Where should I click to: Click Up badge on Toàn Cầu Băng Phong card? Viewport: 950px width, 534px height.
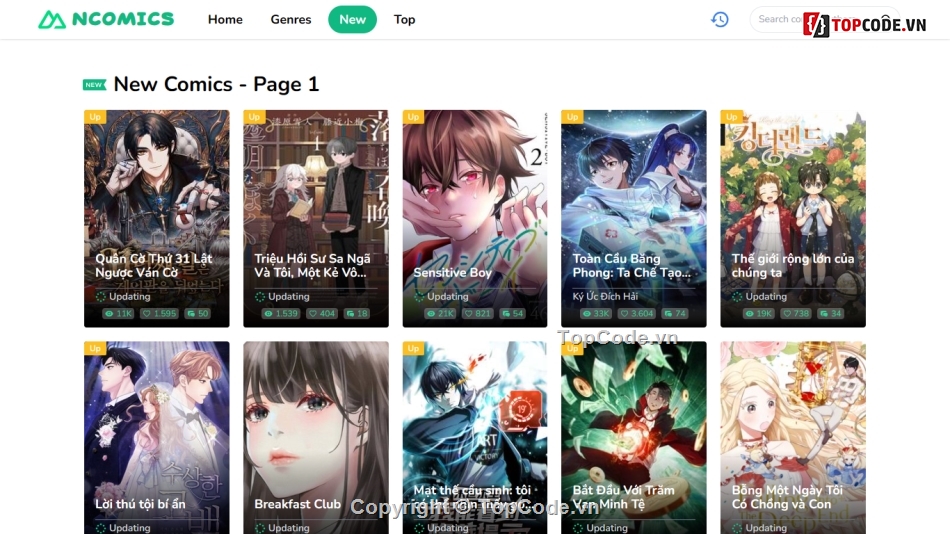[573, 116]
